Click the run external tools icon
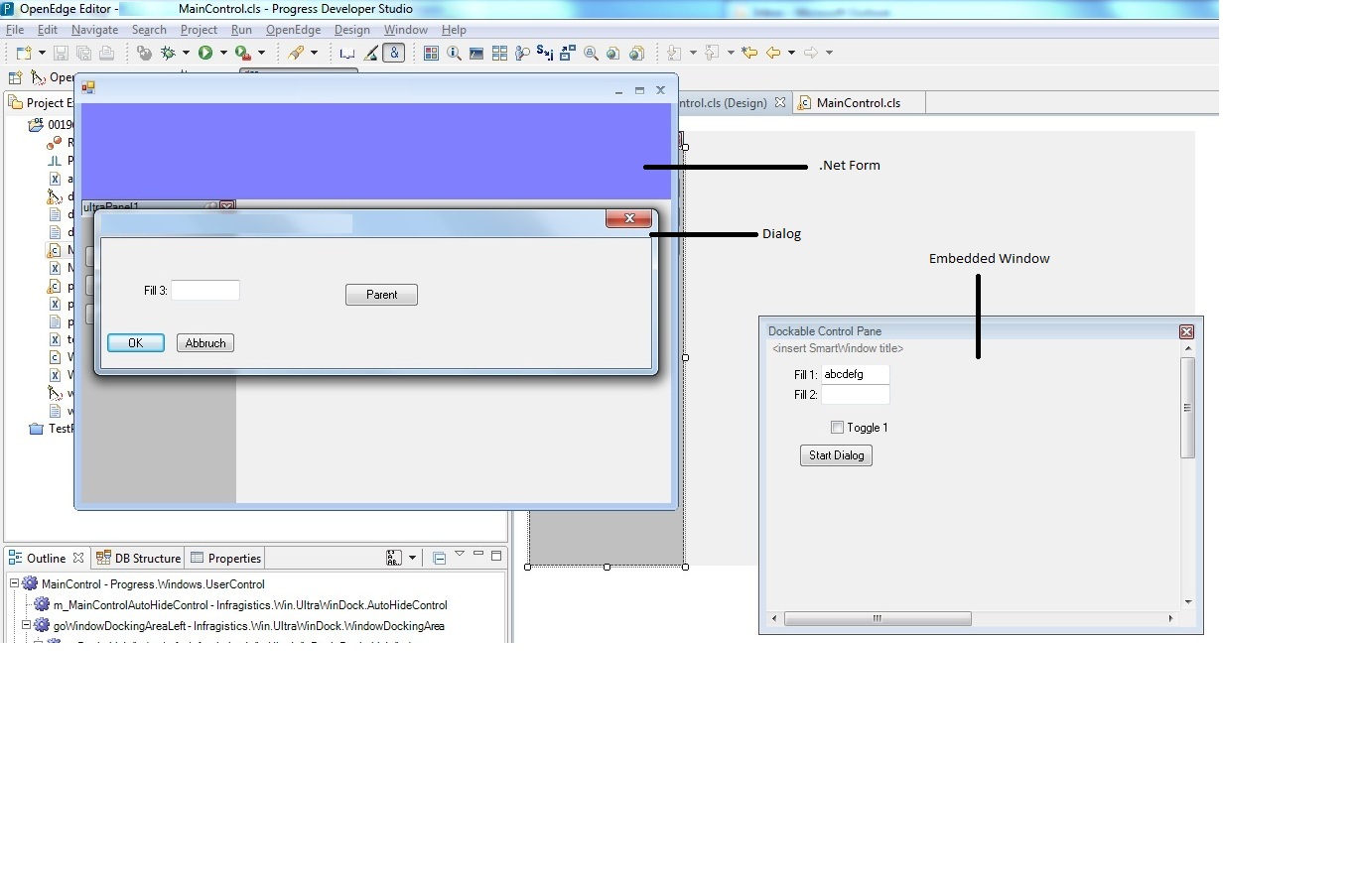The image size is (1354, 896). pos(242,53)
